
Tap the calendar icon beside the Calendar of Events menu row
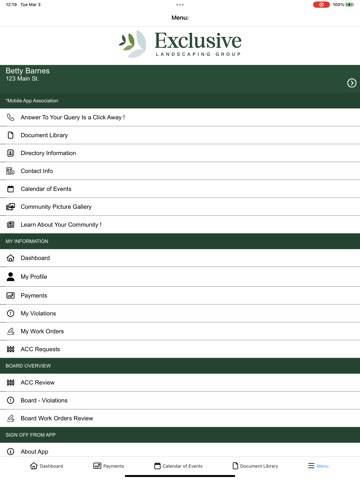pos(11,189)
